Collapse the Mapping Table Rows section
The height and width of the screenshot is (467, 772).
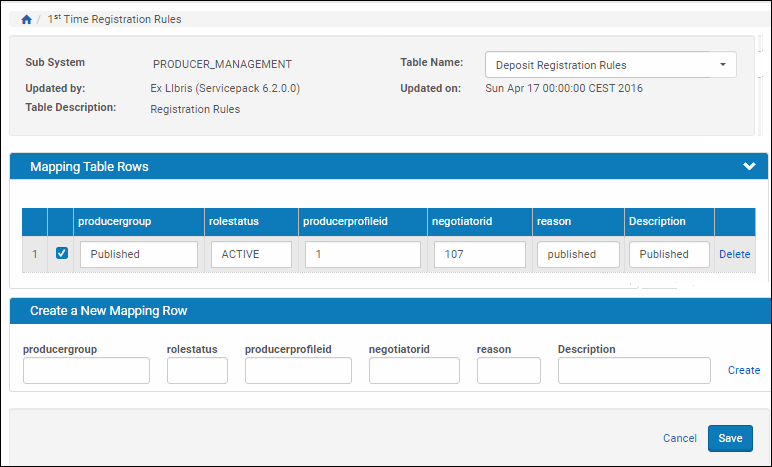click(x=749, y=167)
